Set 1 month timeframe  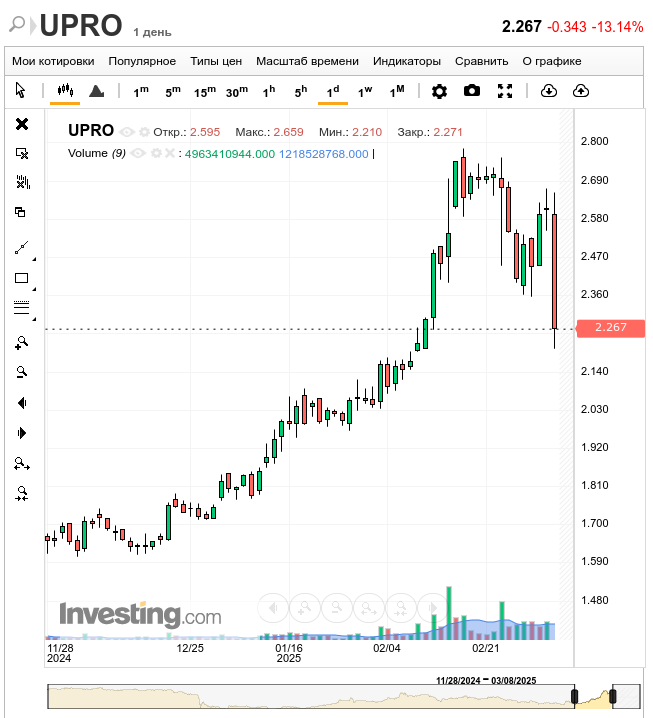coord(397,92)
